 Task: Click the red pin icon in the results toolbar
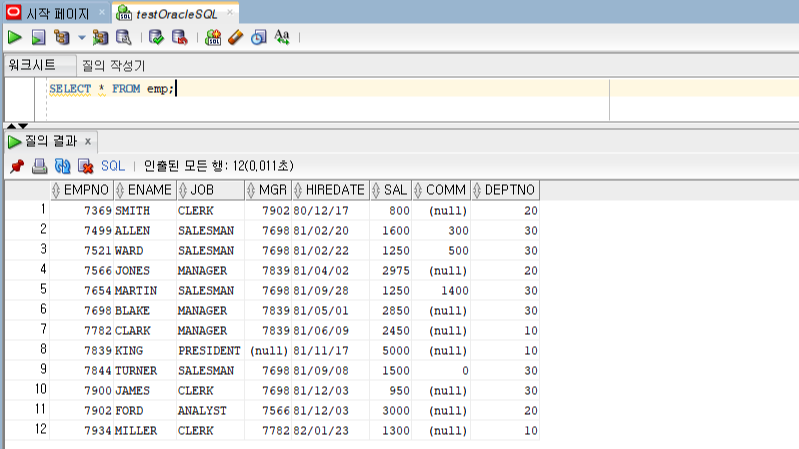point(17,166)
